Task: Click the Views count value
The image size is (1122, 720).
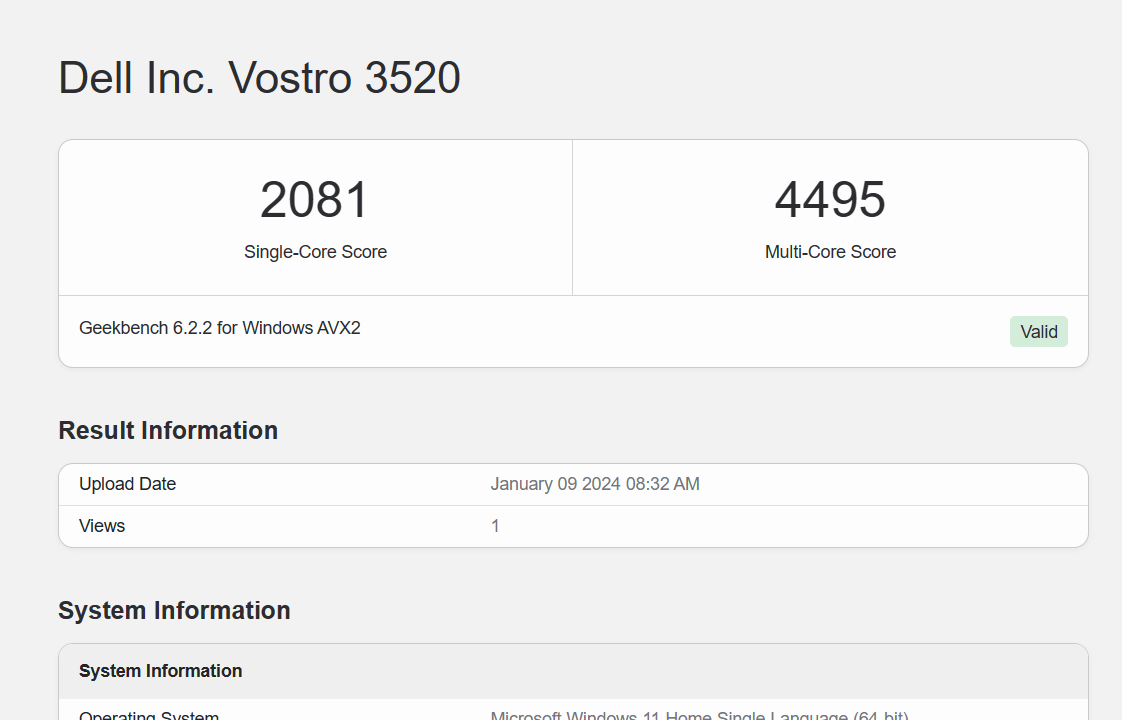Action: click(495, 525)
